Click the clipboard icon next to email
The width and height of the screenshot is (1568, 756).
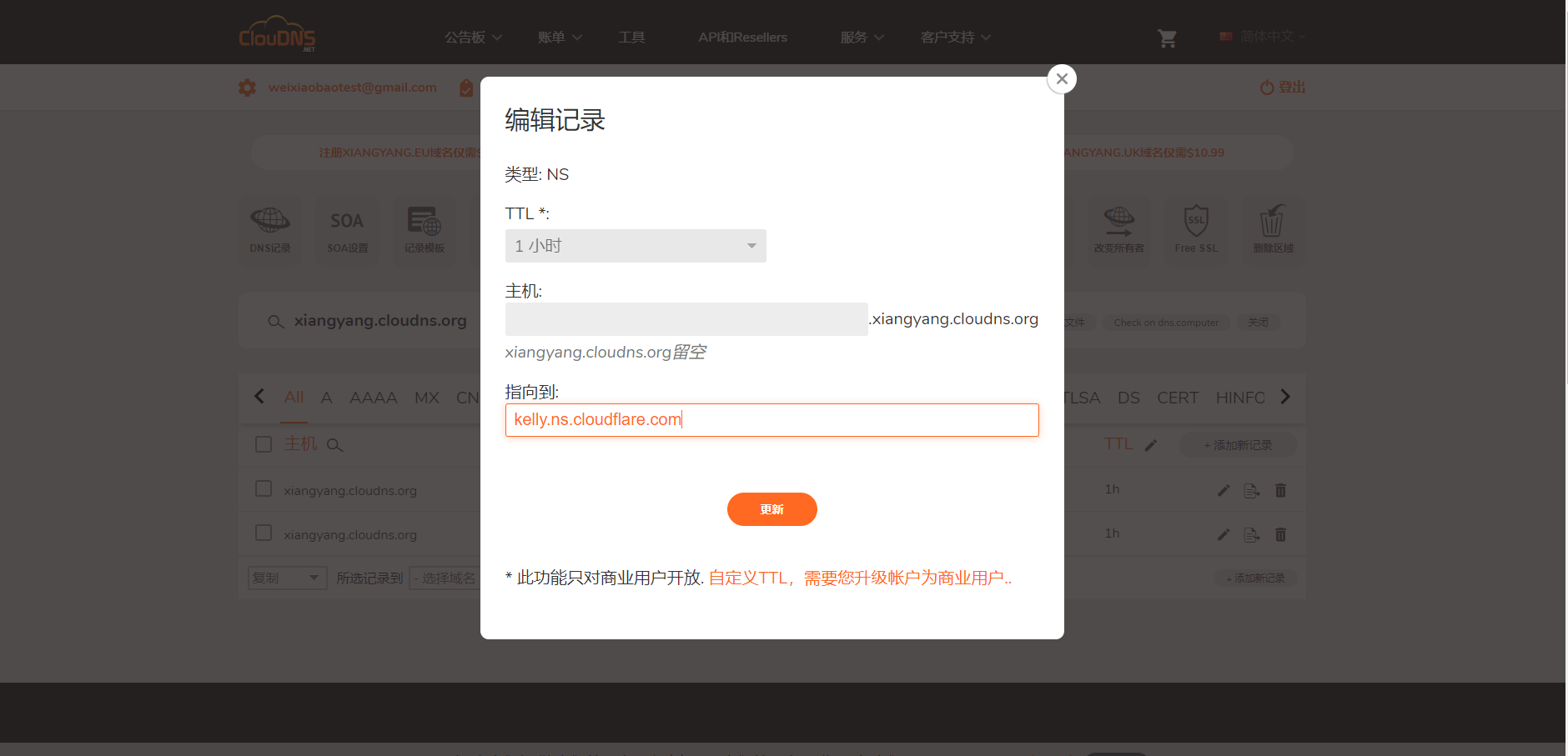coord(466,88)
